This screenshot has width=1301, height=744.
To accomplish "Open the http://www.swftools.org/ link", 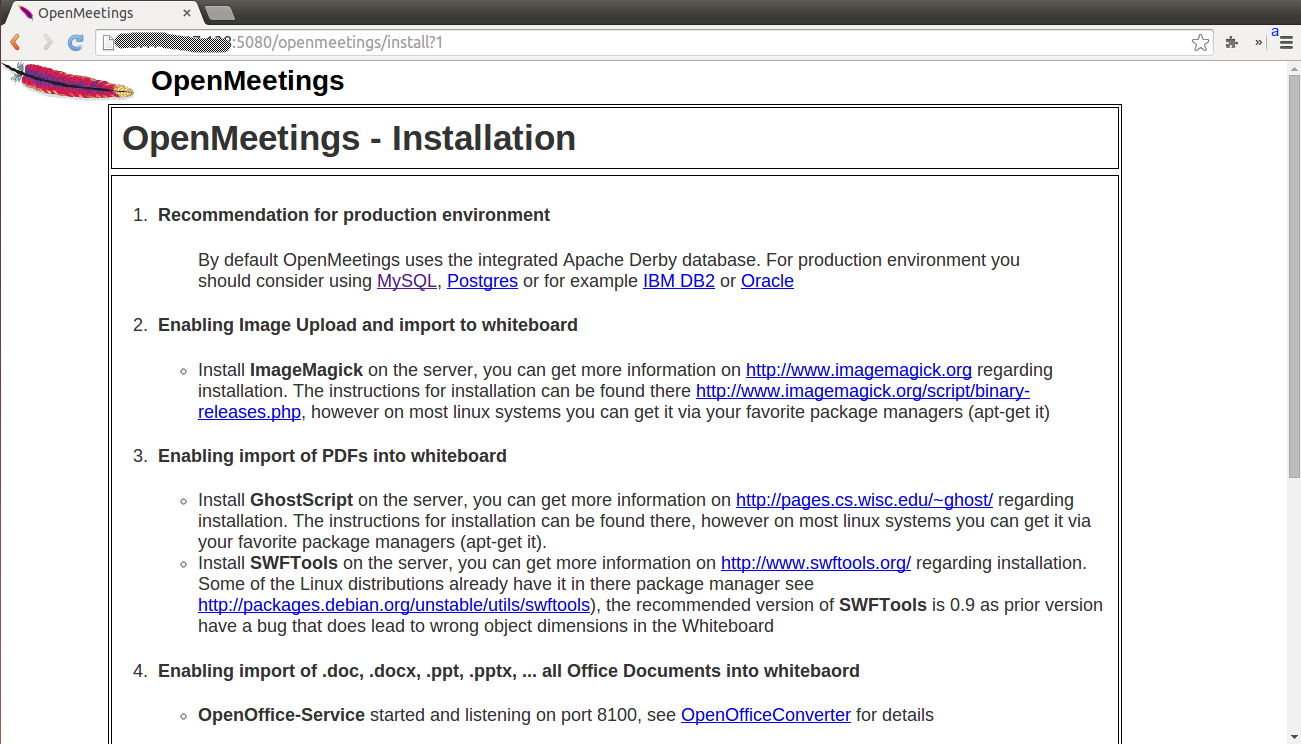I will tap(816, 563).
